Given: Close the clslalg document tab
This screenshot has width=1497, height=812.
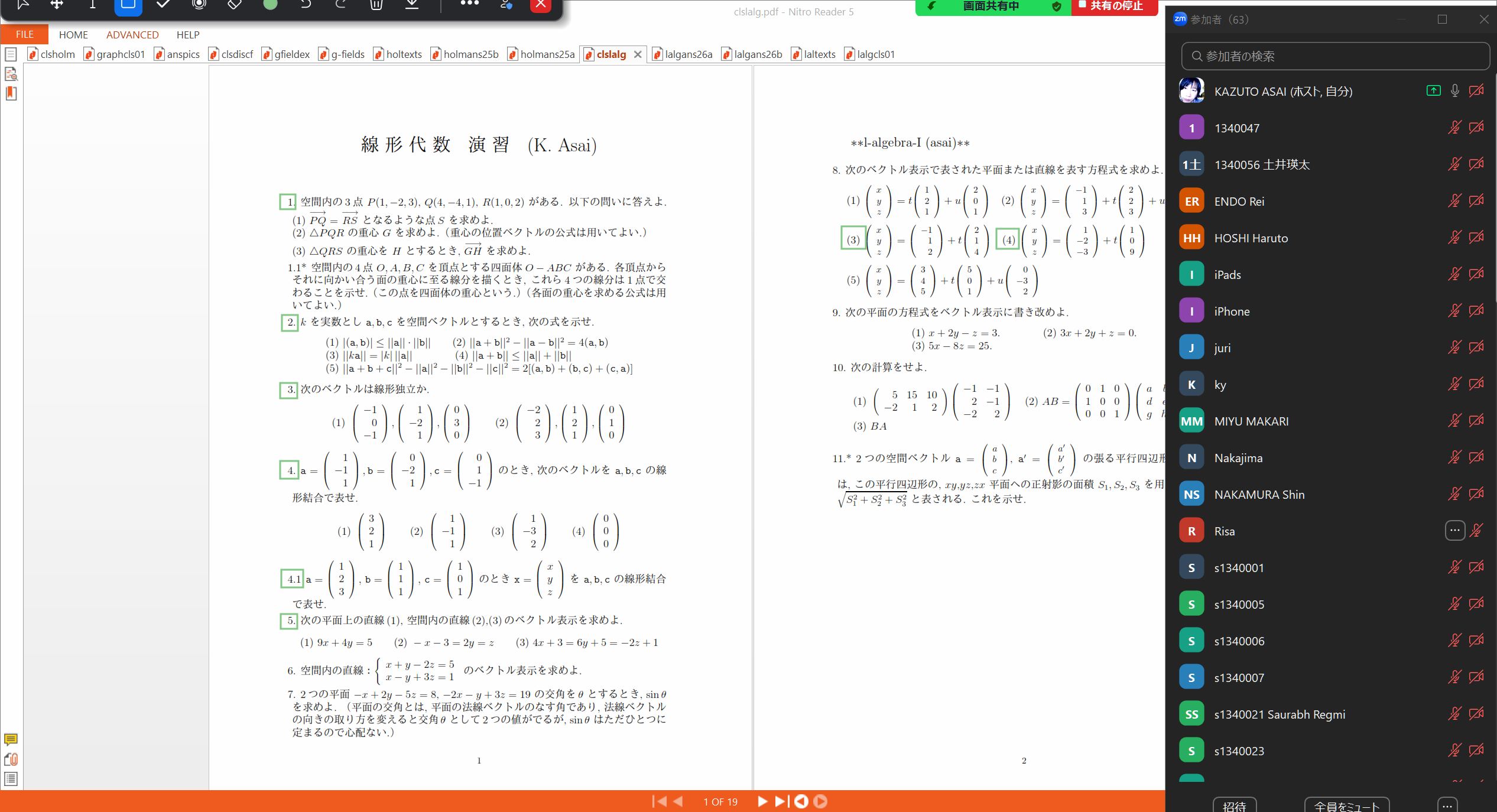Looking at the screenshot, I should click(638, 54).
